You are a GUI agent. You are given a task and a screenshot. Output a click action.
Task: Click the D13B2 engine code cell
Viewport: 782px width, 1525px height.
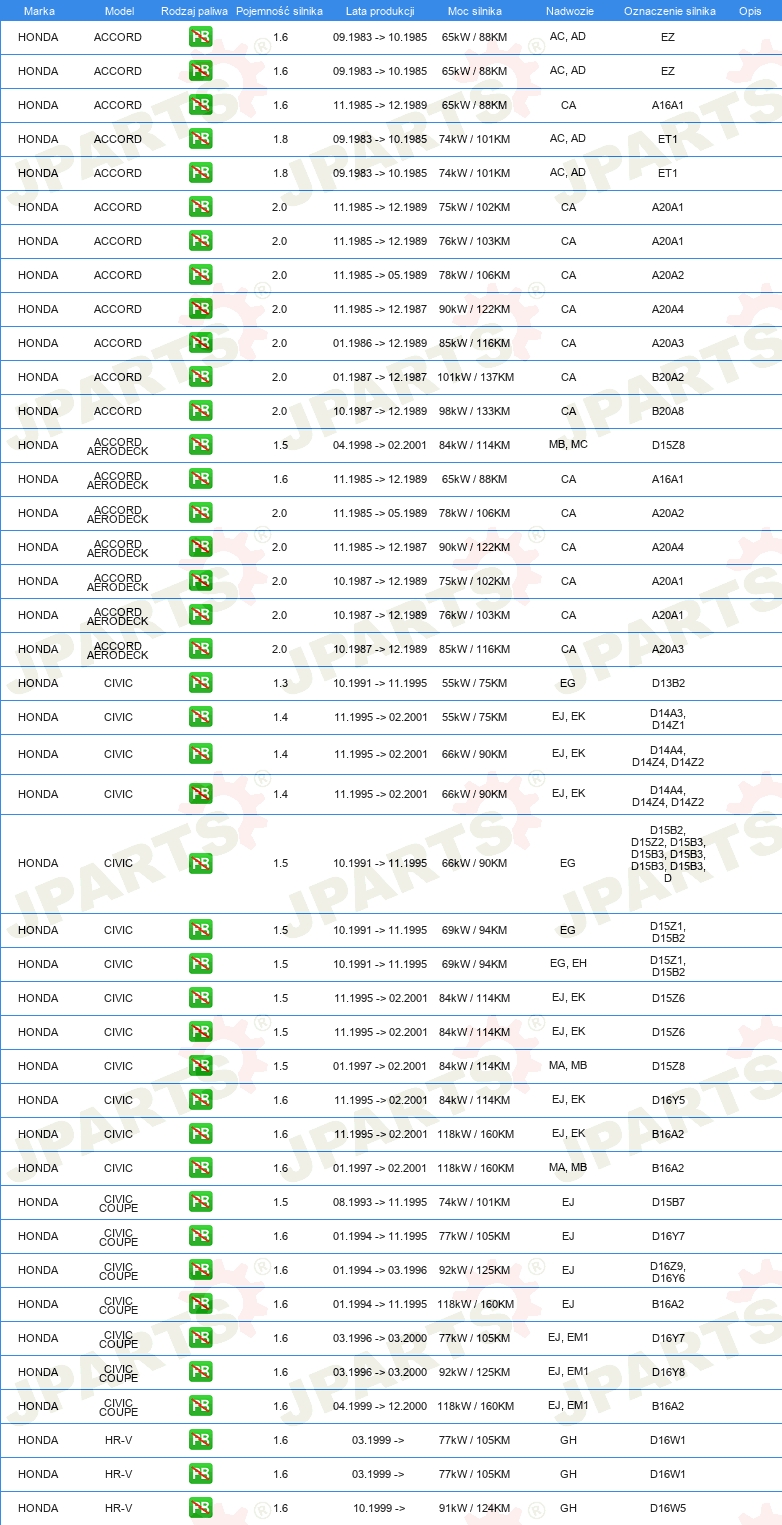coord(668,683)
